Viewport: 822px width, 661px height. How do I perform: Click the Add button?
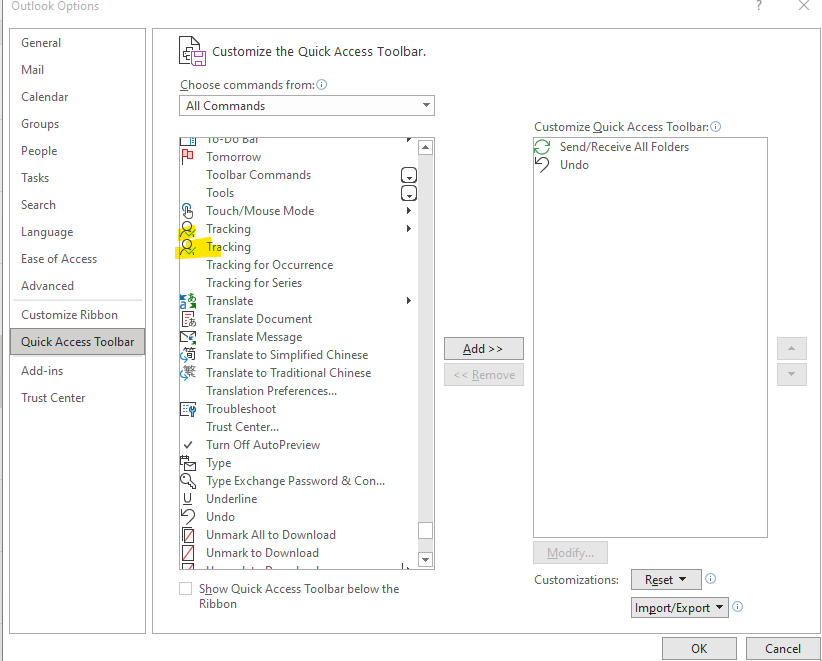coord(483,348)
